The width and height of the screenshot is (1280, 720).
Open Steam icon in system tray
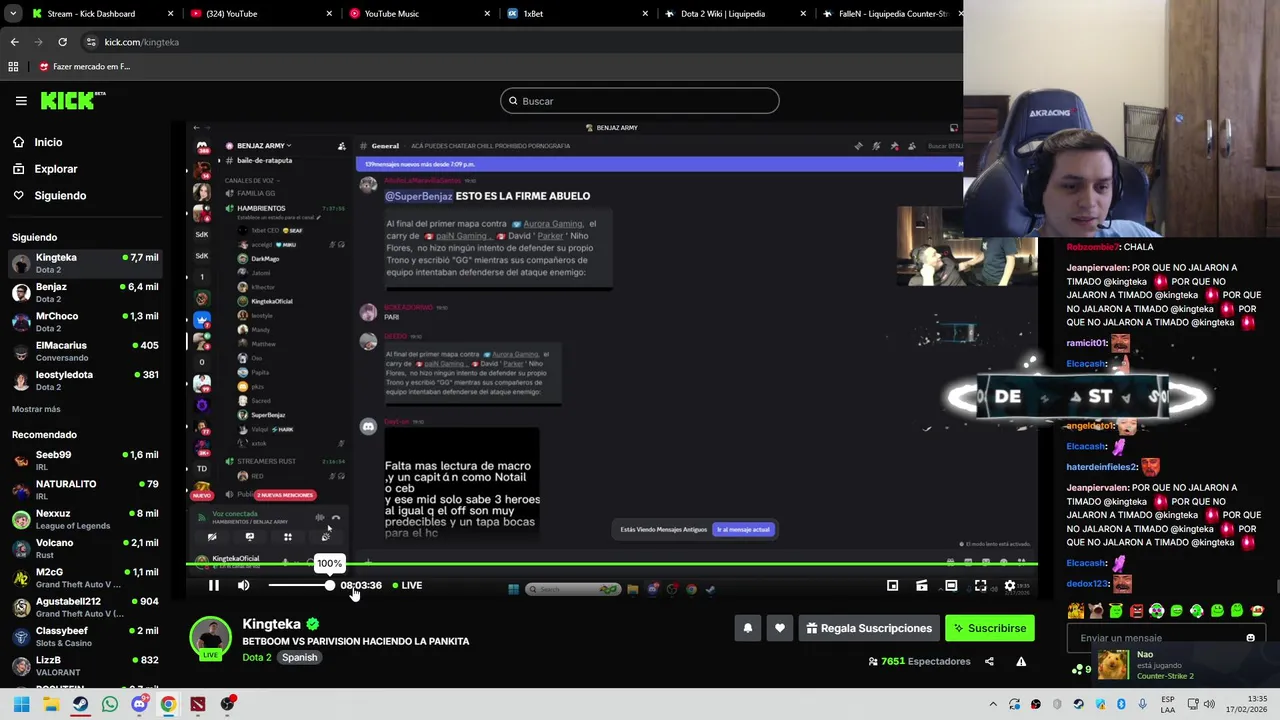tap(1078, 704)
